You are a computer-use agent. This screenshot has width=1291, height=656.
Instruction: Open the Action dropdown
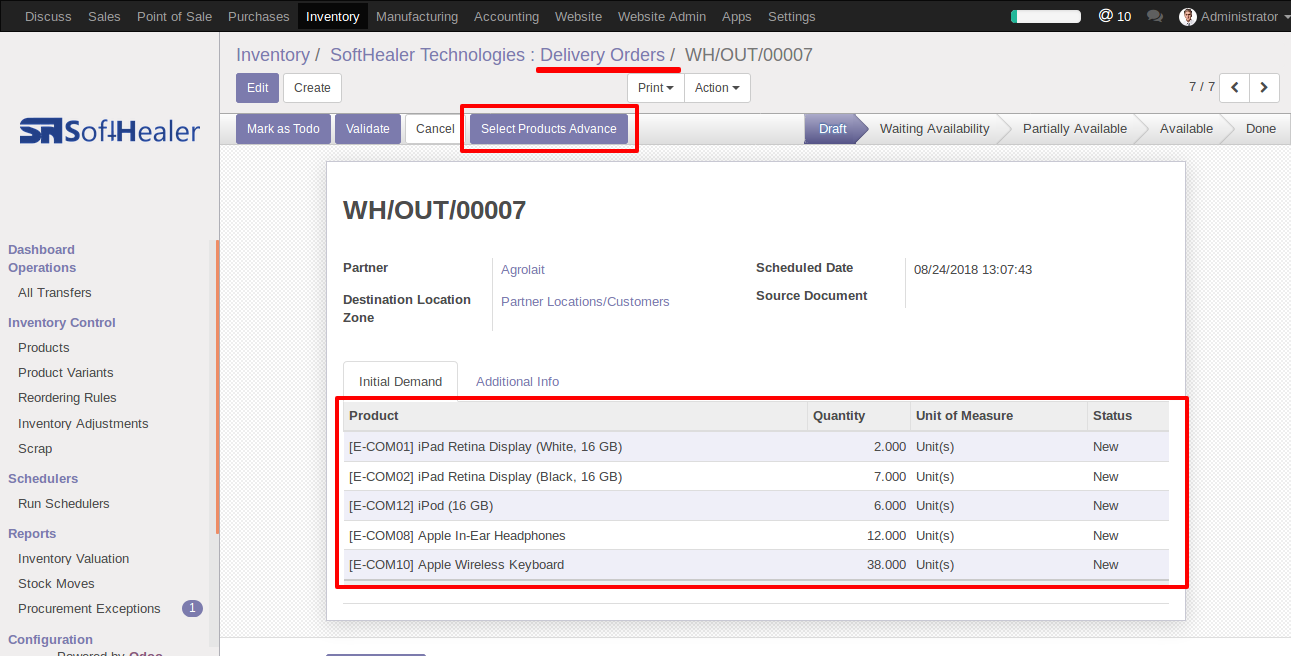(x=717, y=88)
